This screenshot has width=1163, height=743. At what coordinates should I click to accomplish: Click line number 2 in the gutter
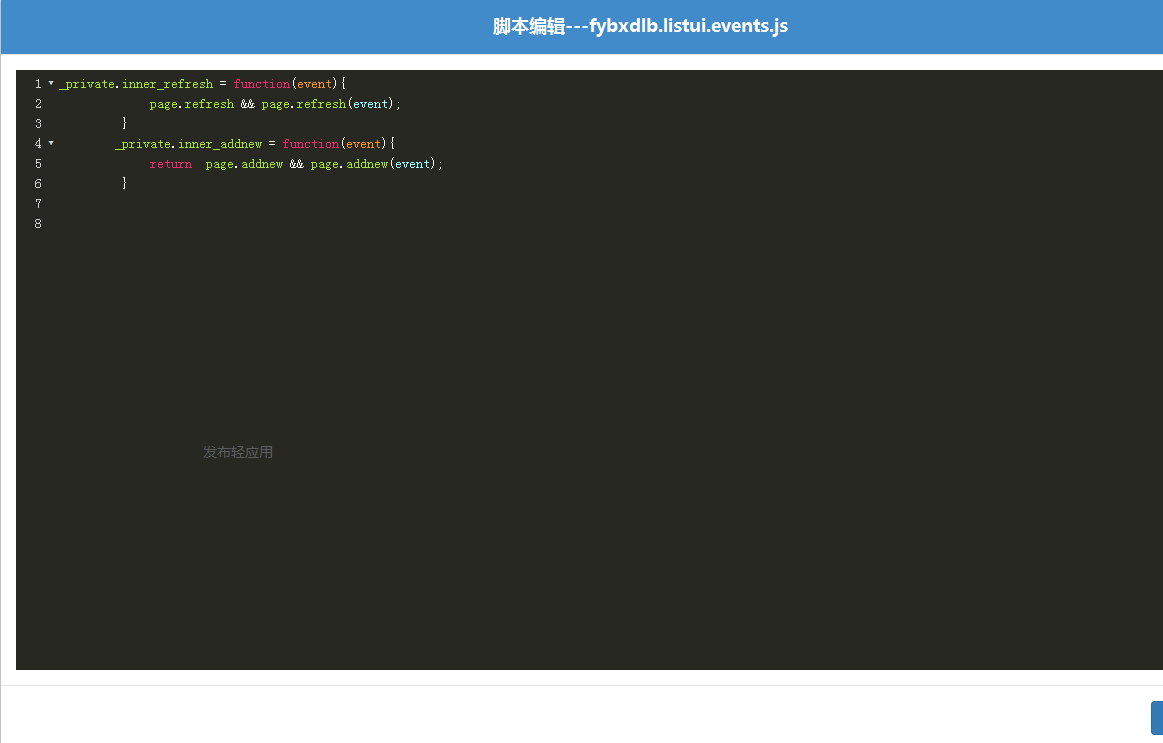[38, 104]
